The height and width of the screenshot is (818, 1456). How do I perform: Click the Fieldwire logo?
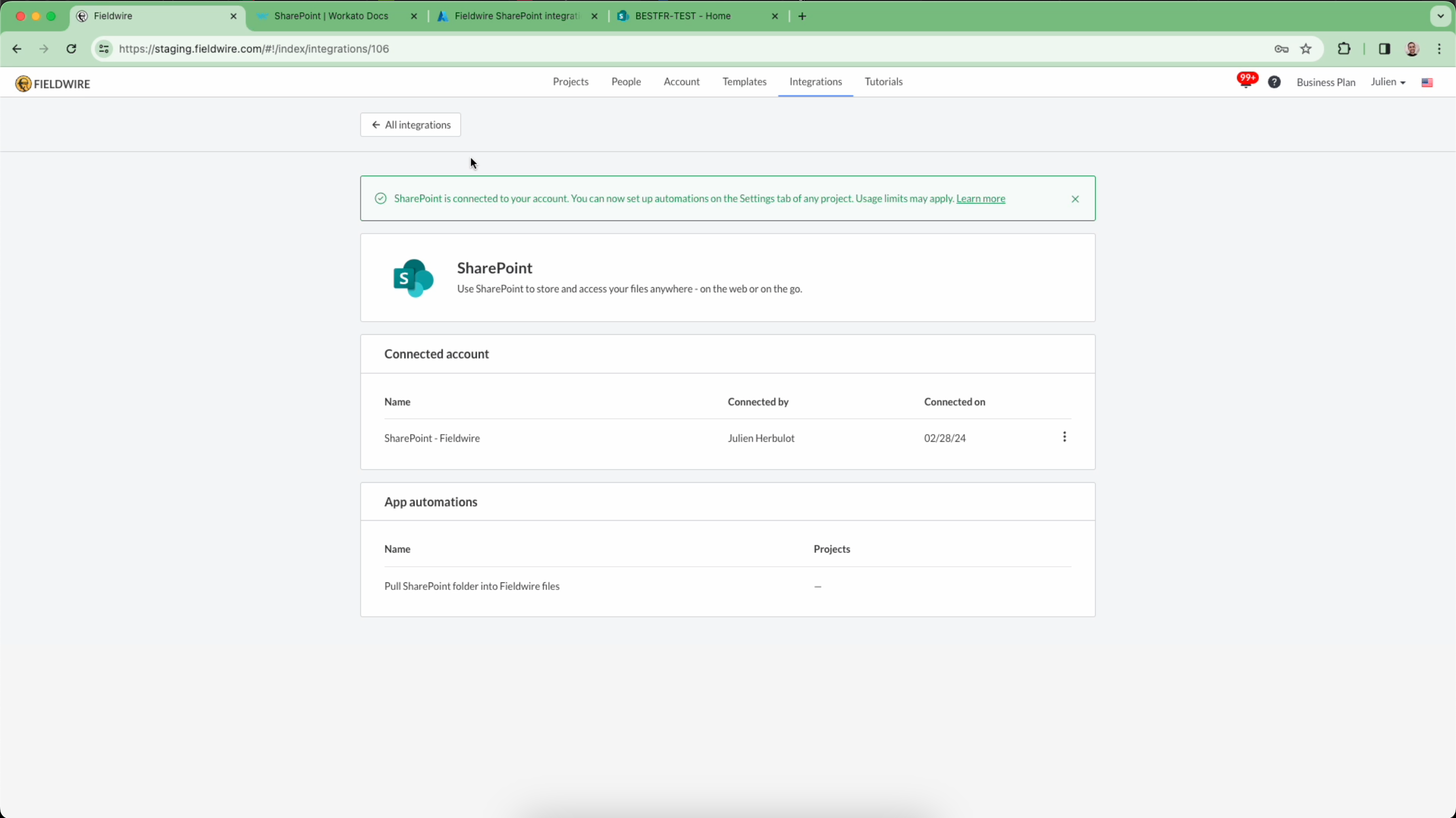(53, 83)
